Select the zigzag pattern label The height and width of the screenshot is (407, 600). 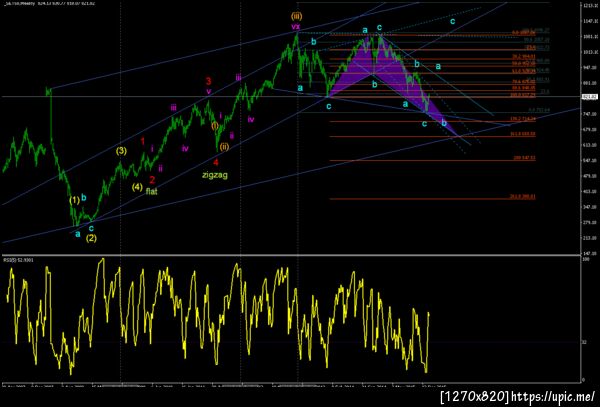point(215,175)
